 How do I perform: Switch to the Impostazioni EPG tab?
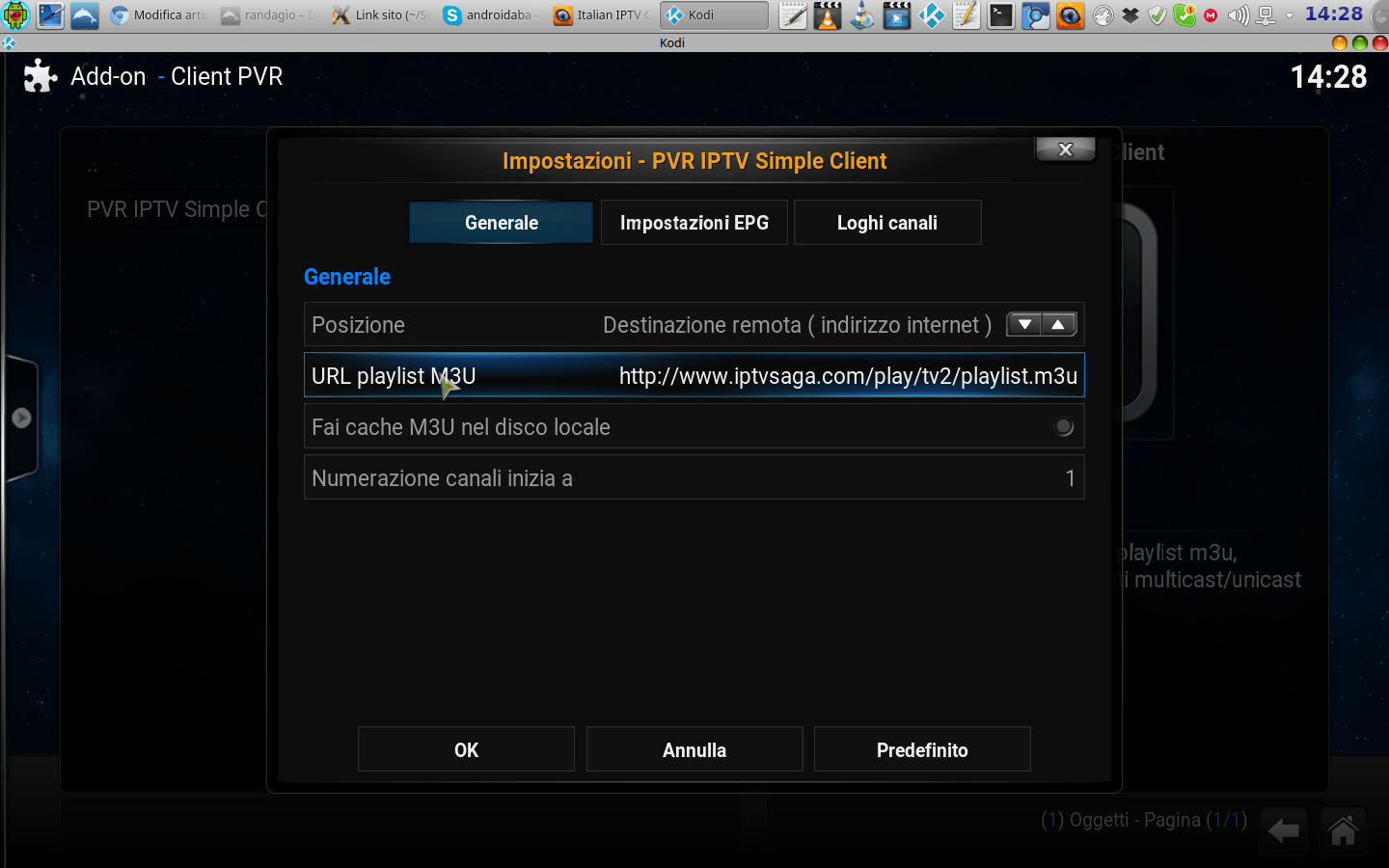[x=694, y=223]
